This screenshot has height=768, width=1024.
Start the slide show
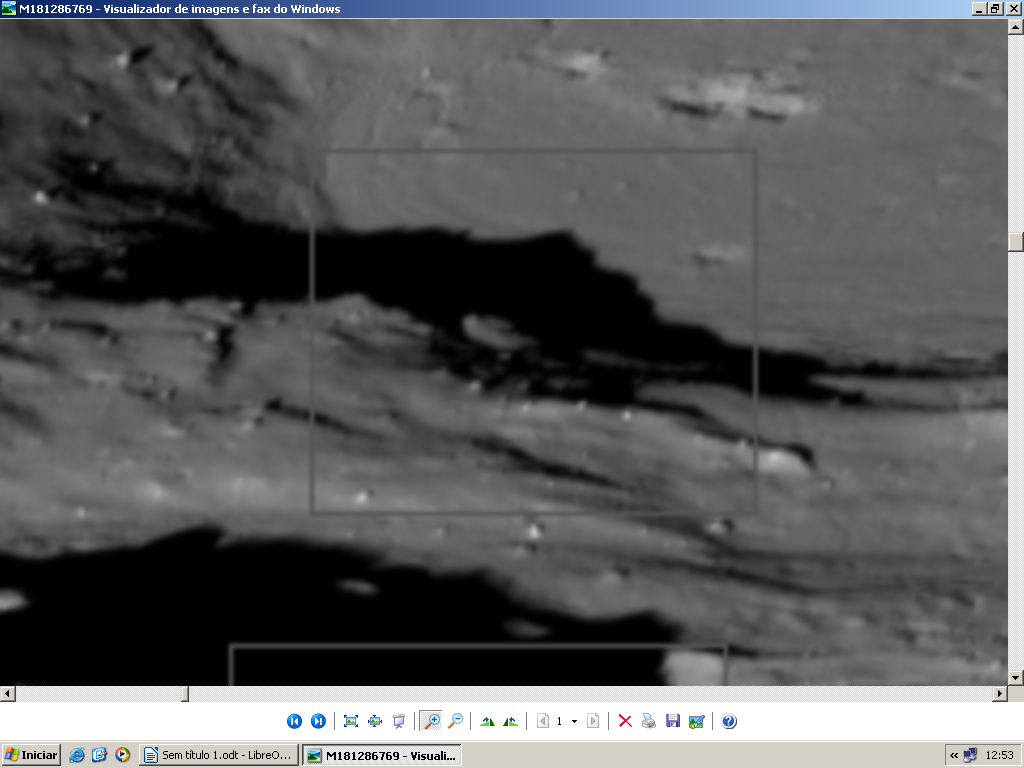click(399, 721)
